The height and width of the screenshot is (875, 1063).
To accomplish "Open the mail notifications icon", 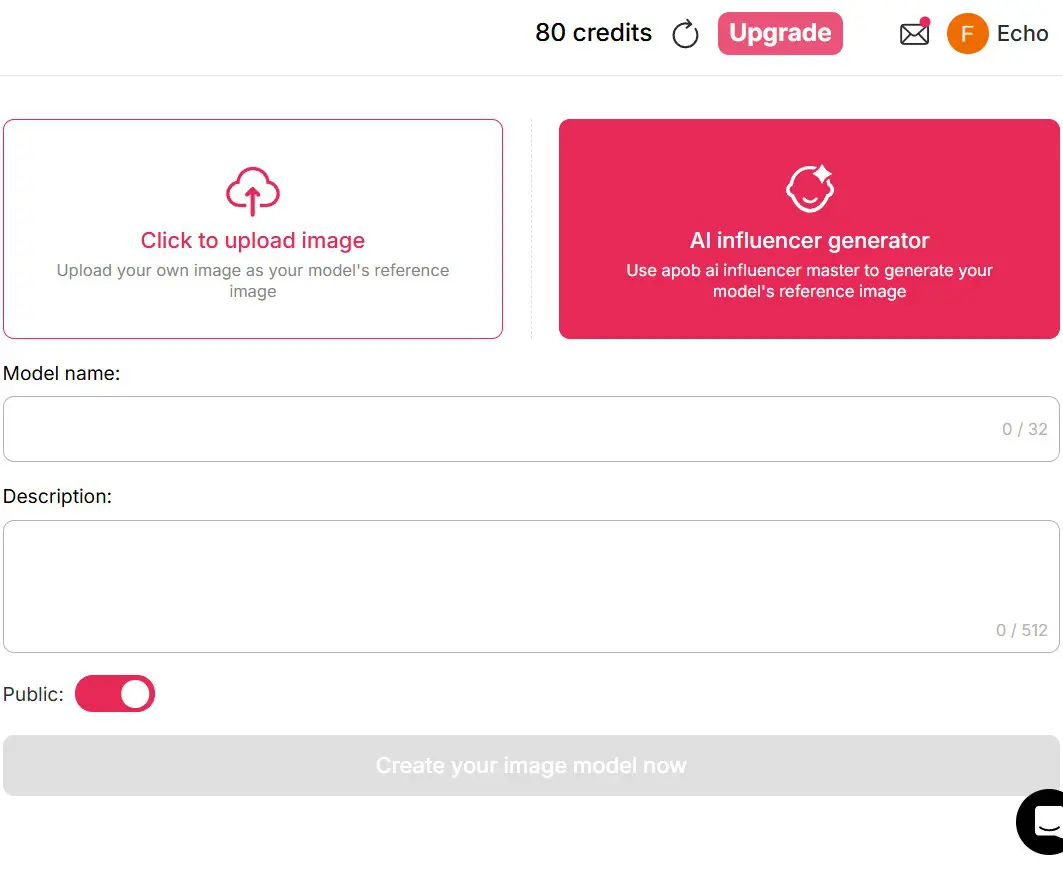I will coord(914,34).
